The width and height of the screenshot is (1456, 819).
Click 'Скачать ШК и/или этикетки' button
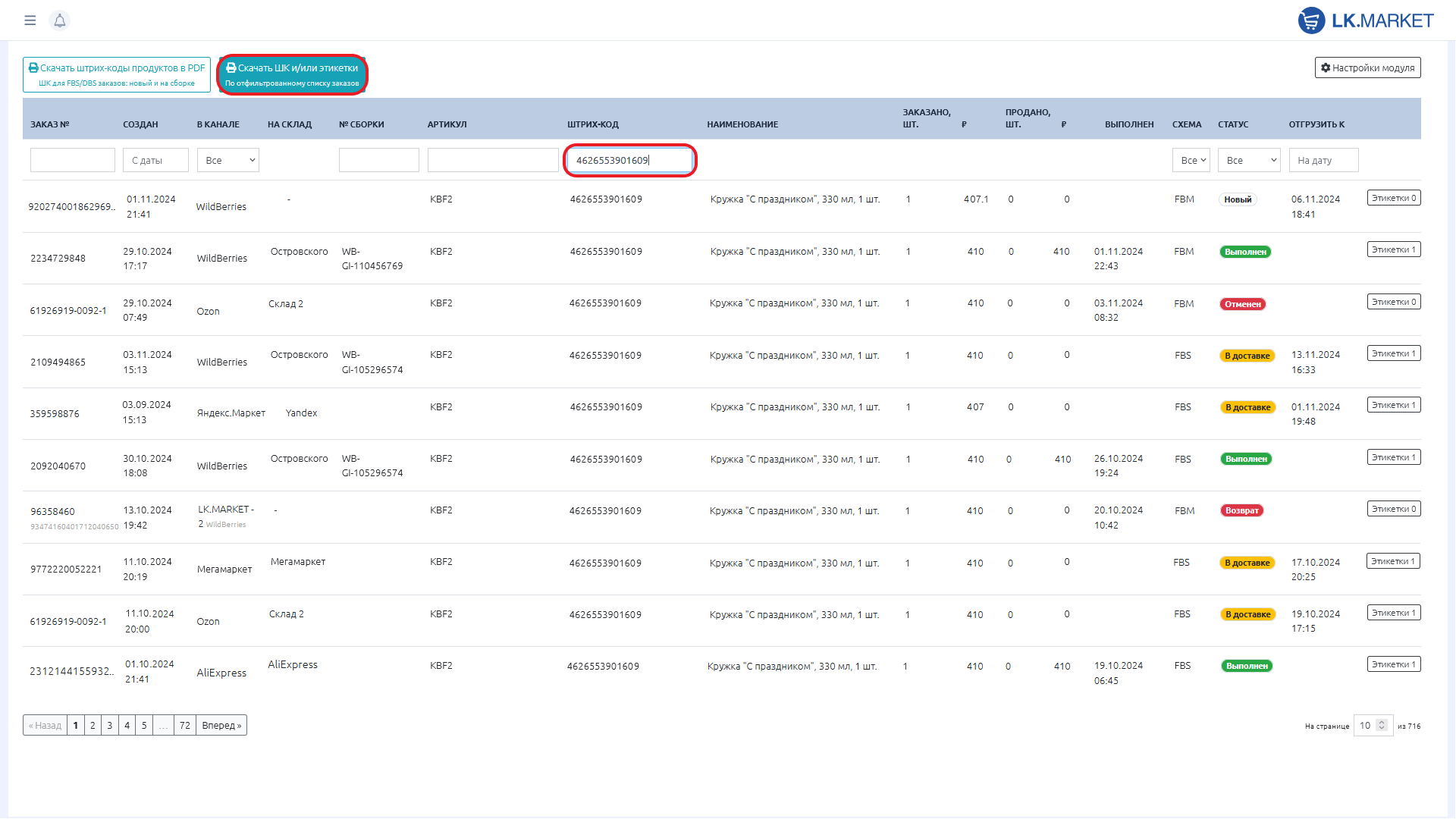(x=292, y=75)
